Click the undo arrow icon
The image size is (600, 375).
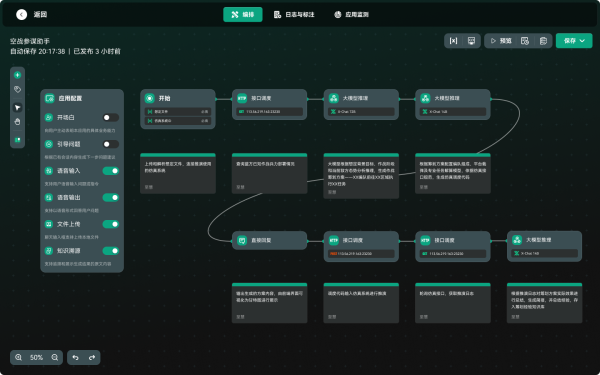click(75, 357)
